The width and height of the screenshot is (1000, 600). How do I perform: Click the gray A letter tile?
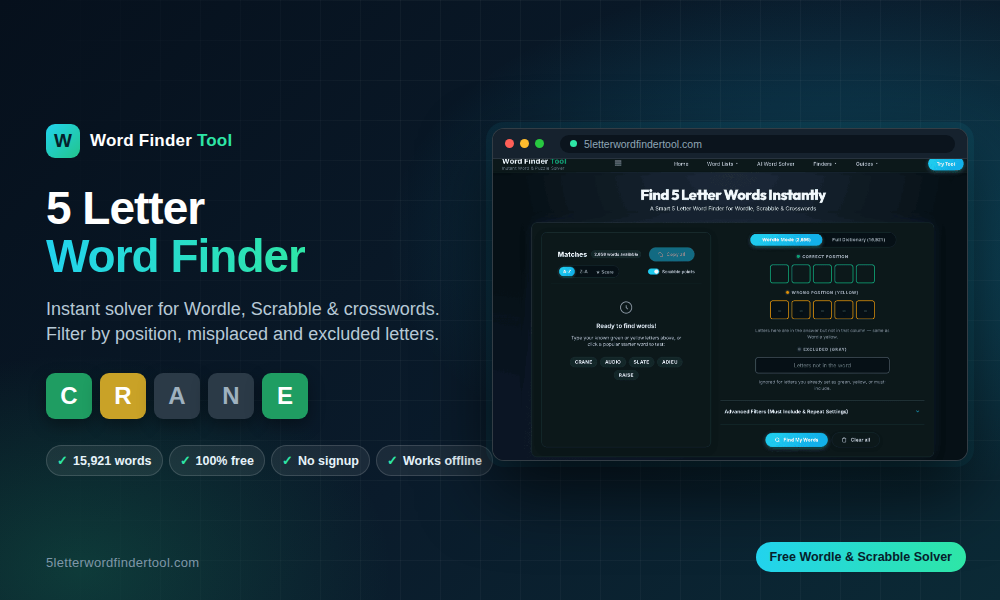coord(177,396)
